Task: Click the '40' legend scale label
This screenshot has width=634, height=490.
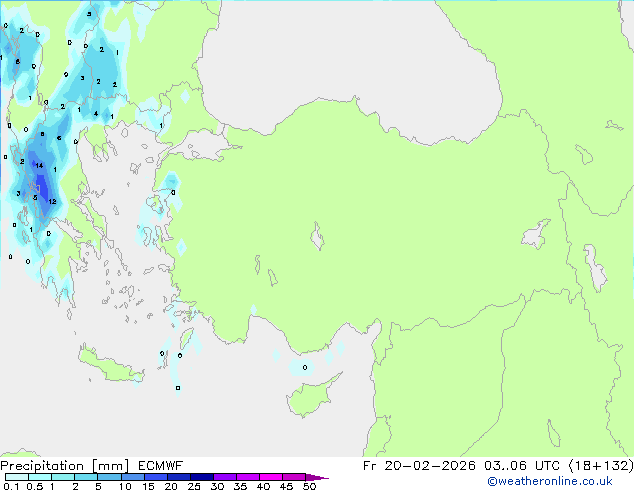Action: (263, 486)
